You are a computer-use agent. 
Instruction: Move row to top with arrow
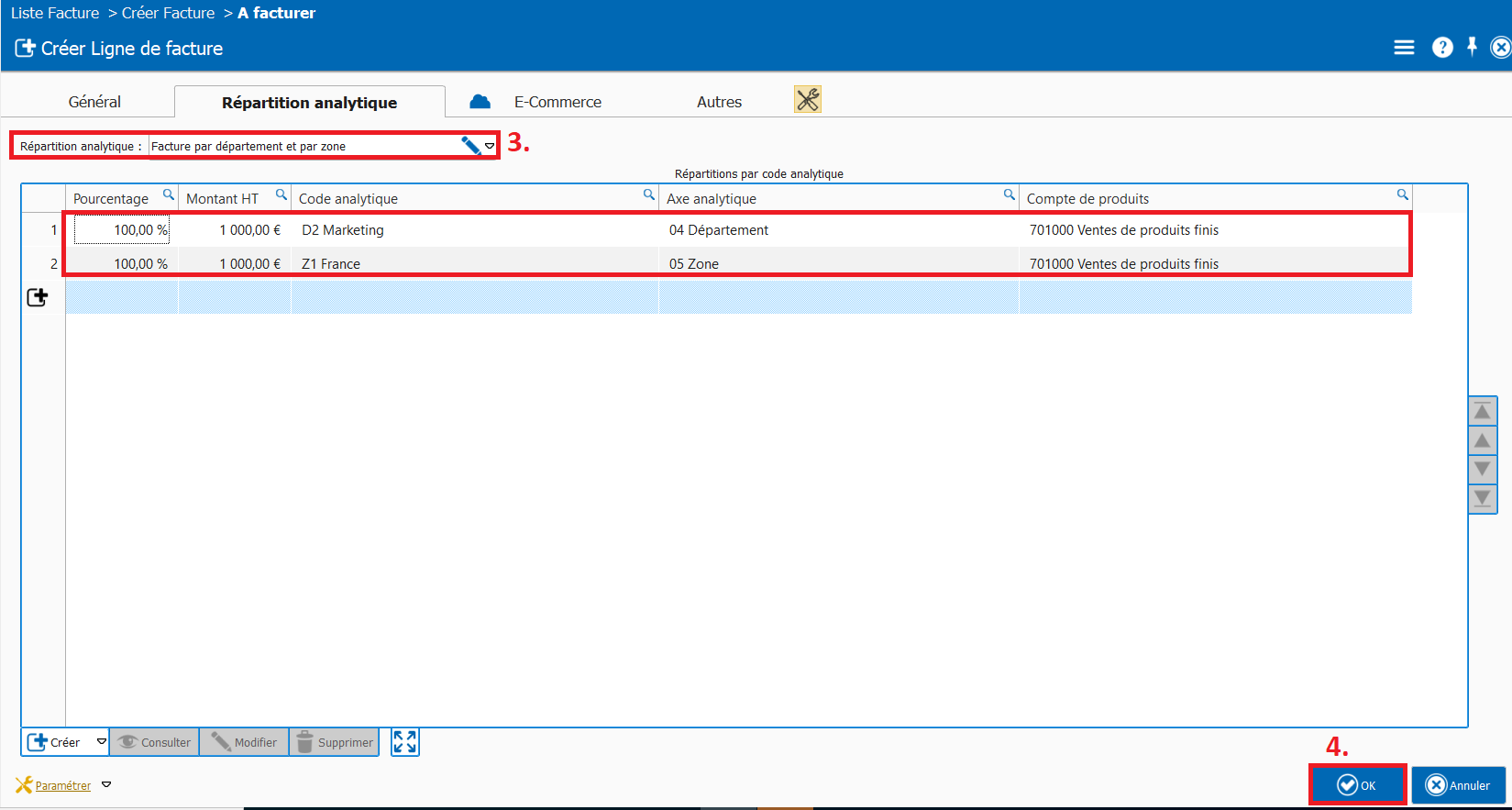(1482, 412)
